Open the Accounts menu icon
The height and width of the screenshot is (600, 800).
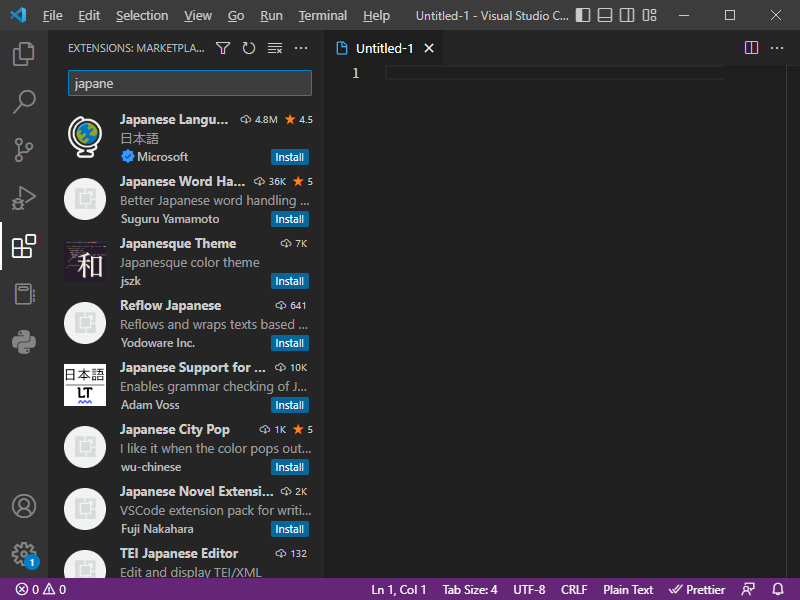pyautogui.click(x=23, y=506)
